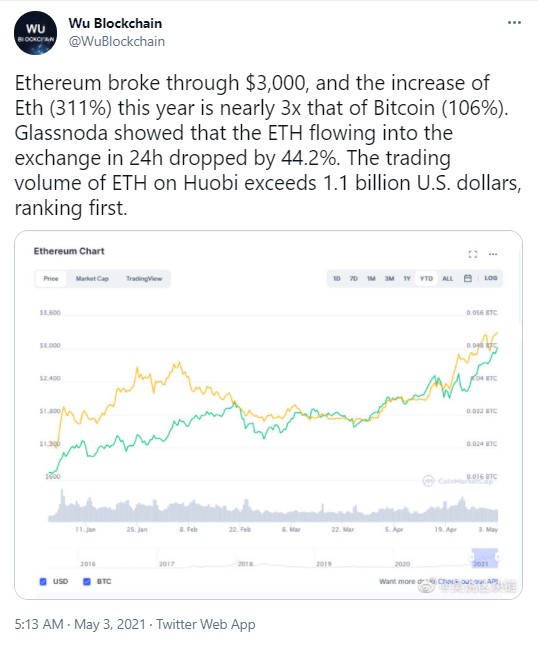
Task: Expand the chart to fullscreen
Action: 473,254
